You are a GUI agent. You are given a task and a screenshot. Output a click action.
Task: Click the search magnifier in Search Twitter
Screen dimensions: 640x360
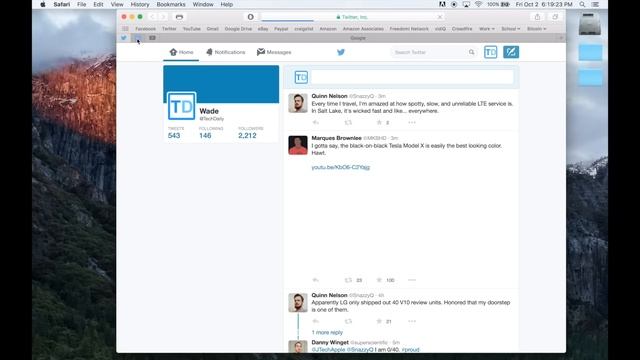[x=471, y=52]
